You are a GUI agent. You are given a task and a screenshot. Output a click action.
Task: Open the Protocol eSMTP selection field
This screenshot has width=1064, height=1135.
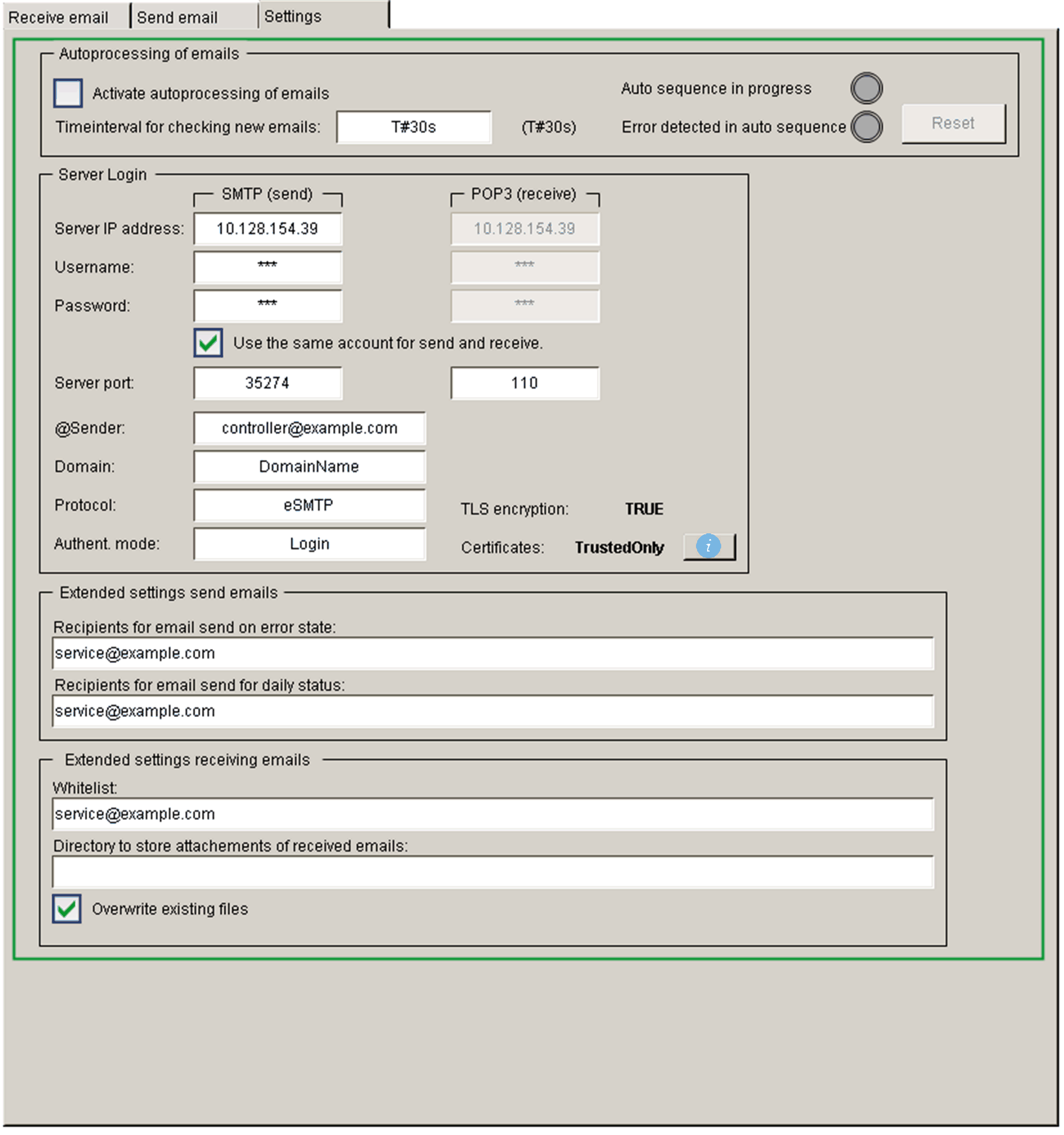(310, 506)
